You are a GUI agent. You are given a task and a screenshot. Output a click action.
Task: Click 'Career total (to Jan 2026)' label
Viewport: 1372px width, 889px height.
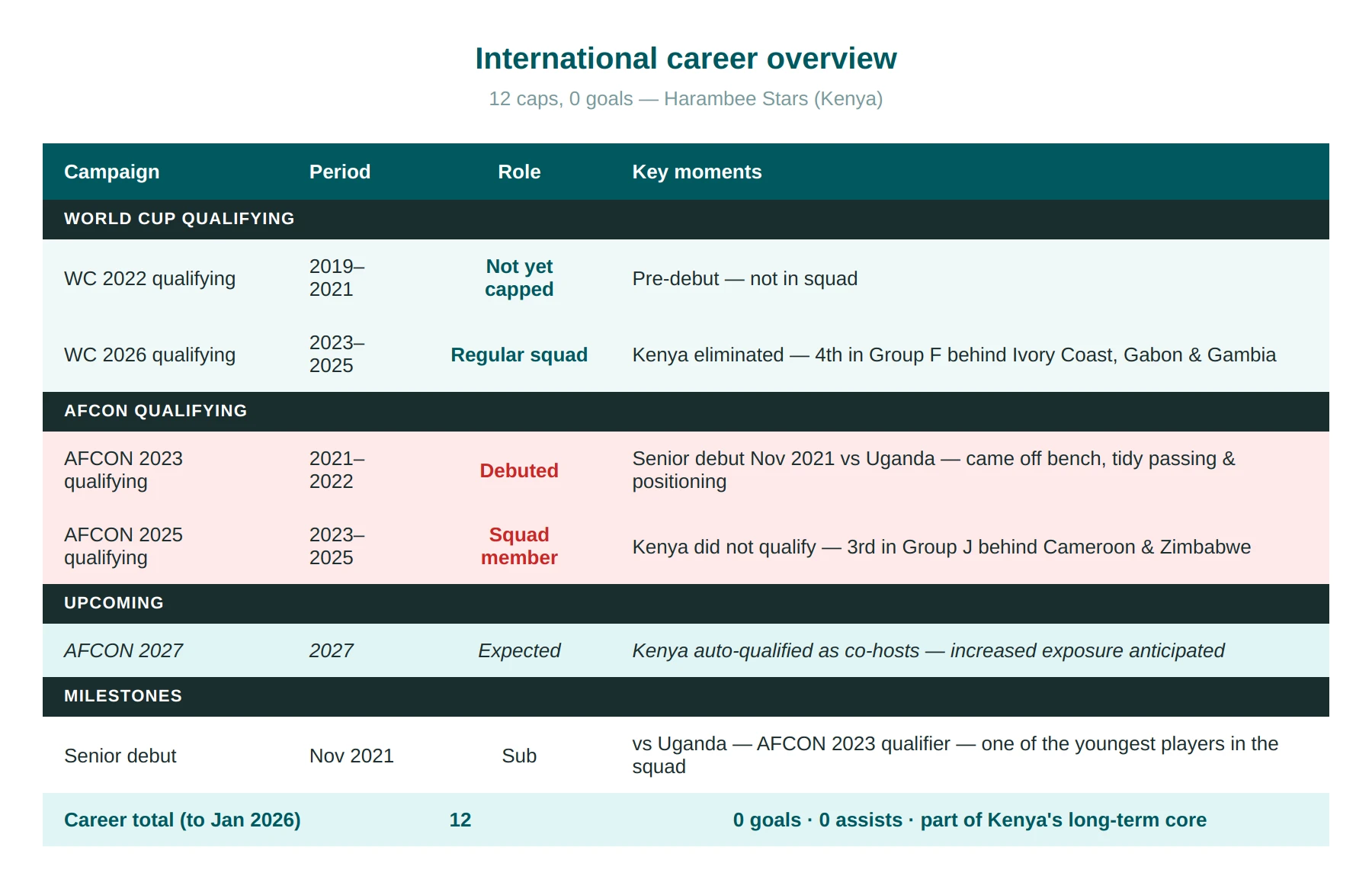pos(182,820)
